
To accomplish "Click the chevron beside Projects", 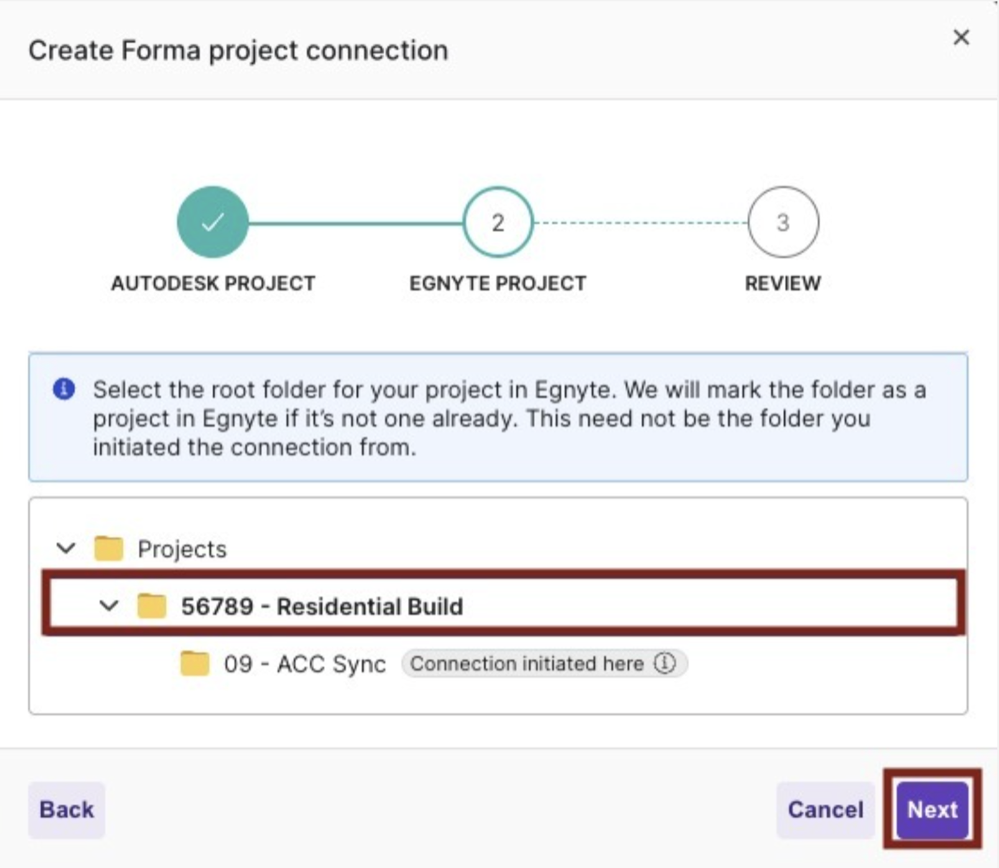I will [x=66, y=548].
